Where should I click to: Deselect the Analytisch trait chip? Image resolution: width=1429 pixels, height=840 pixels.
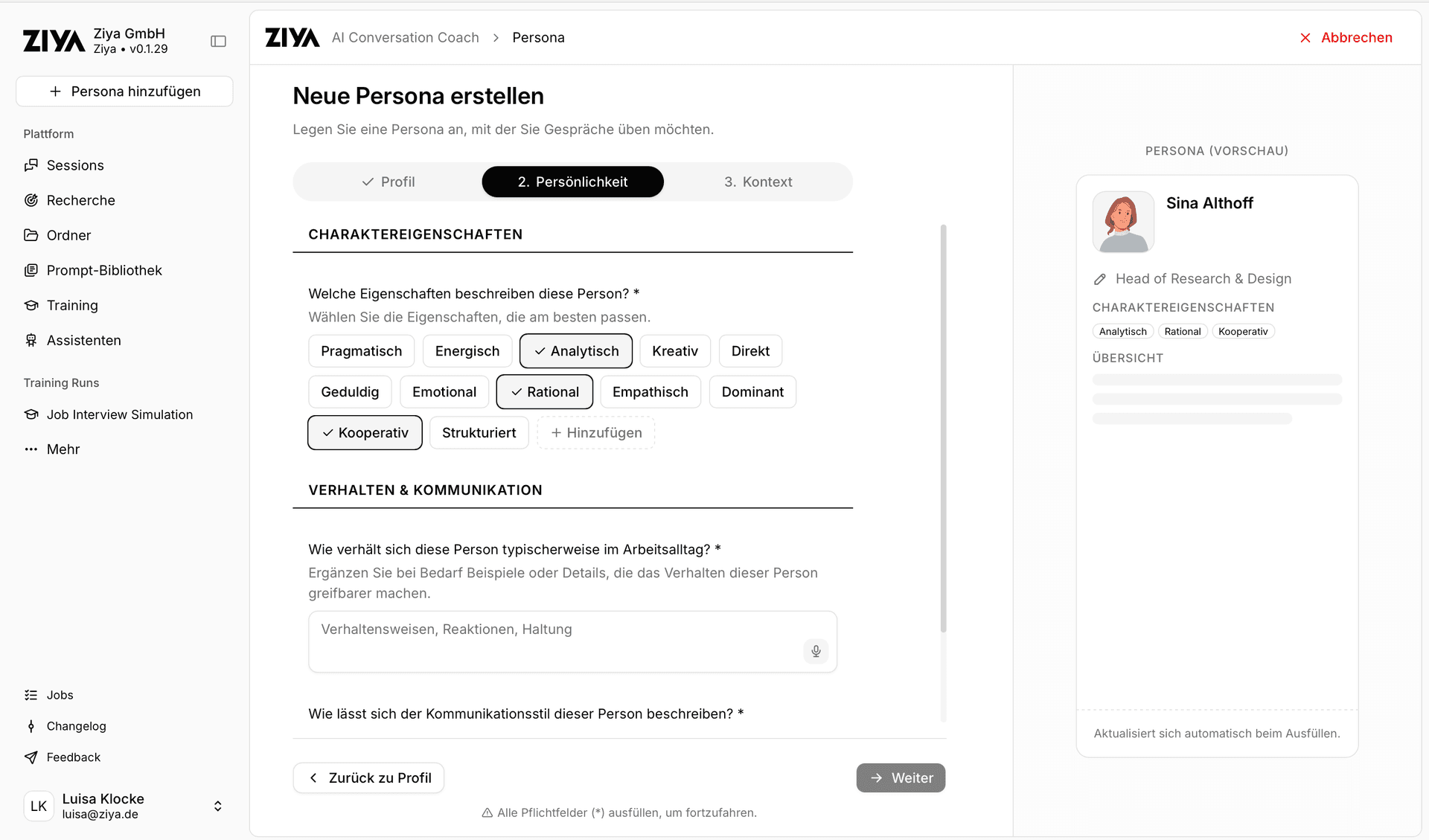click(576, 351)
